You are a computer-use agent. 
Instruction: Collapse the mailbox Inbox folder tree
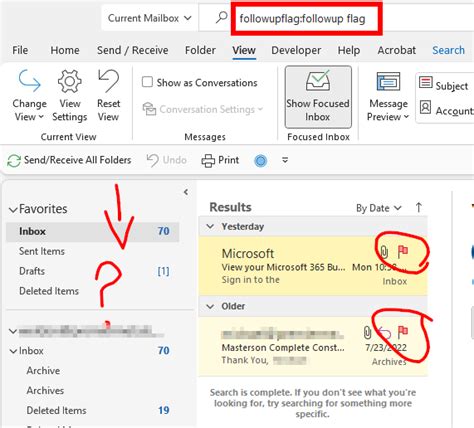click(x=13, y=351)
